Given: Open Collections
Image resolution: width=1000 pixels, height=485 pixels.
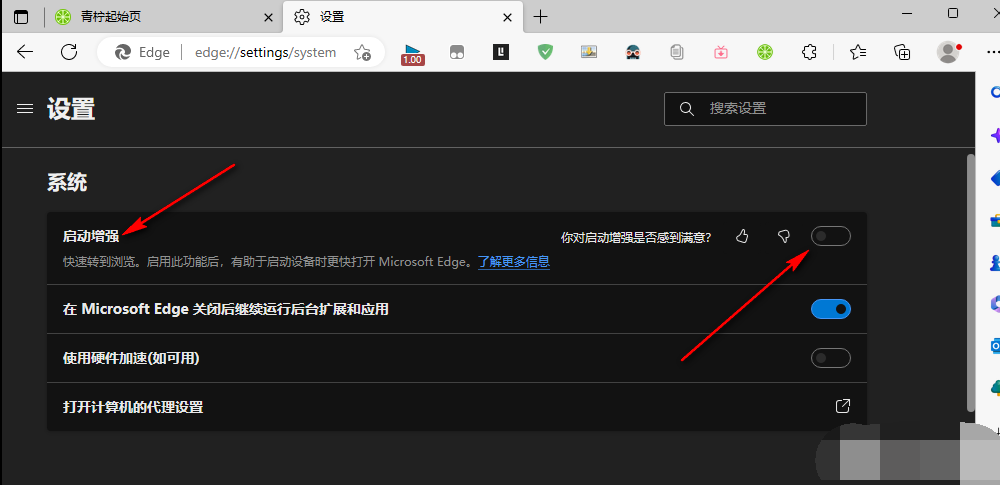Looking at the screenshot, I should click(902, 52).
